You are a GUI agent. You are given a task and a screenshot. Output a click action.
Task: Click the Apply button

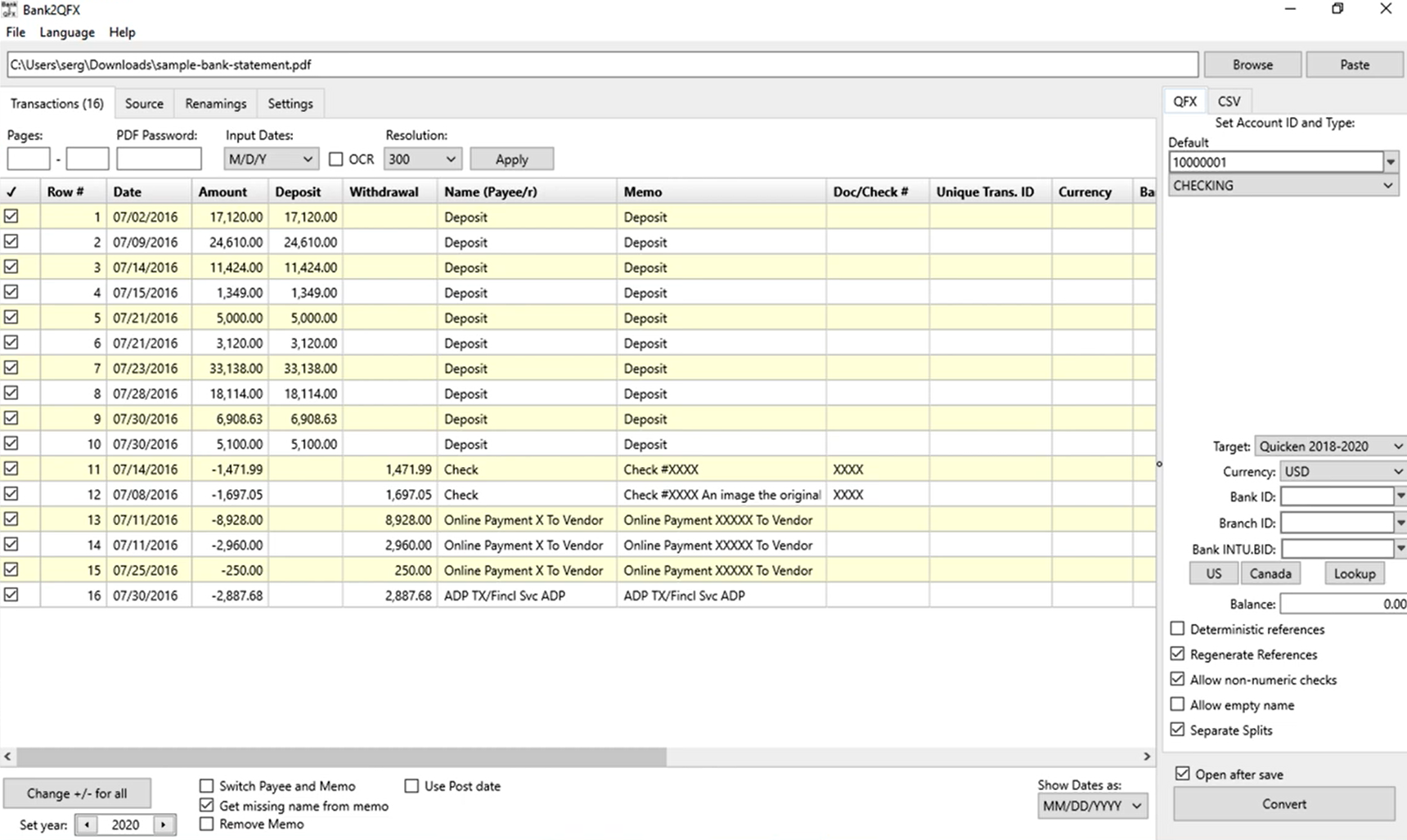(512, 159)
